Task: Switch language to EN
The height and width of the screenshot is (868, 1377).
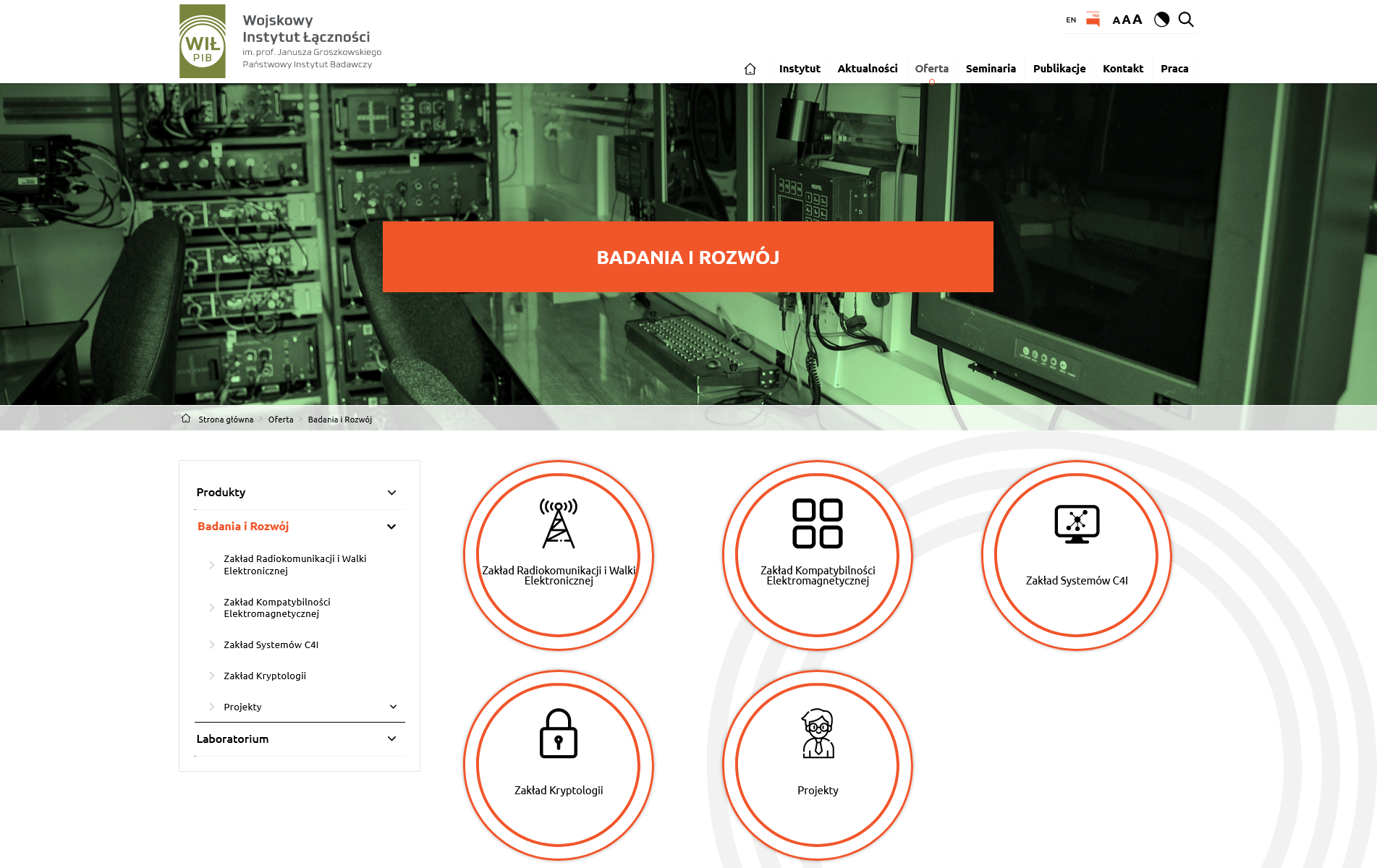Action: point(1071,20)
